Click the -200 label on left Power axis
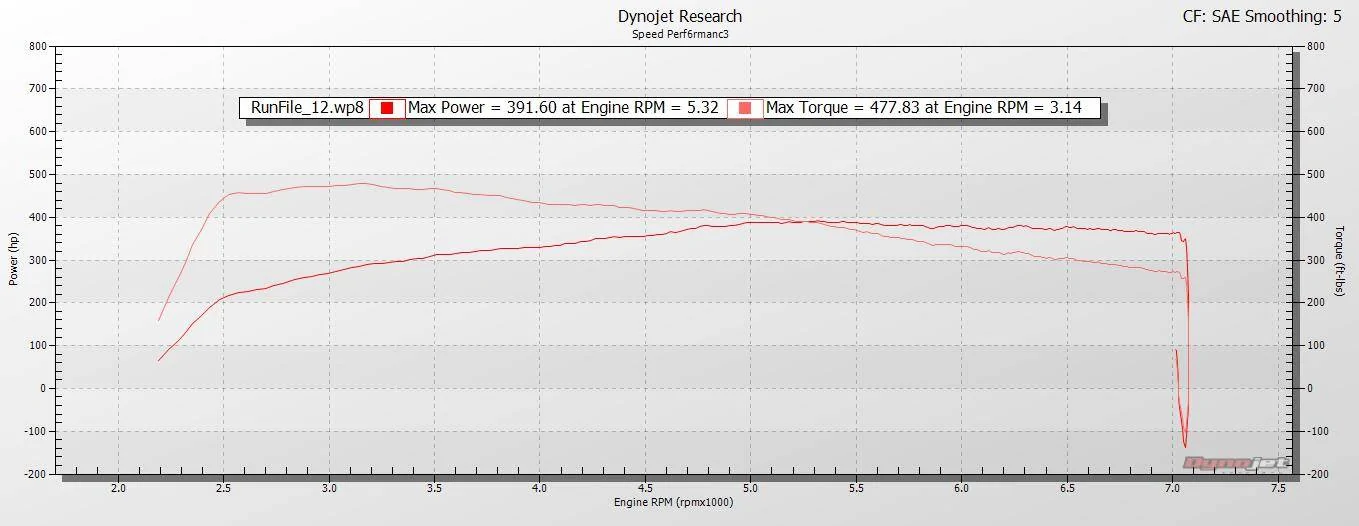The width and height of the screenshot is (1359, 526). point(36,474)
